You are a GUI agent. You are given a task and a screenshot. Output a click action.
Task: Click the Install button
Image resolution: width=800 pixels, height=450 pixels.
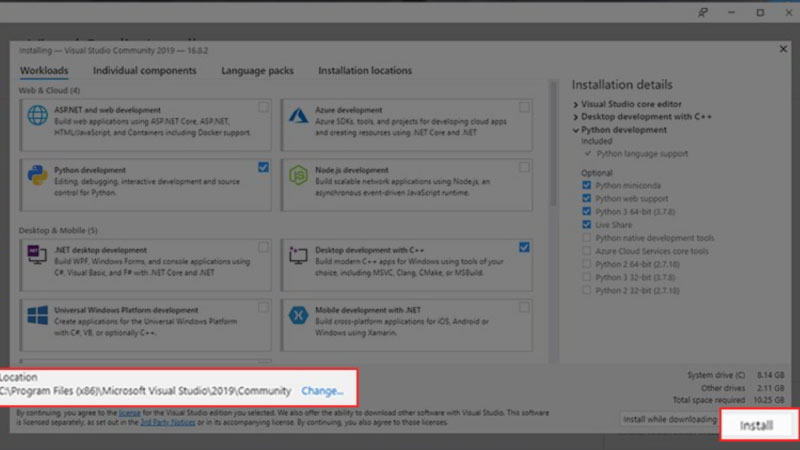click(757, 425)
